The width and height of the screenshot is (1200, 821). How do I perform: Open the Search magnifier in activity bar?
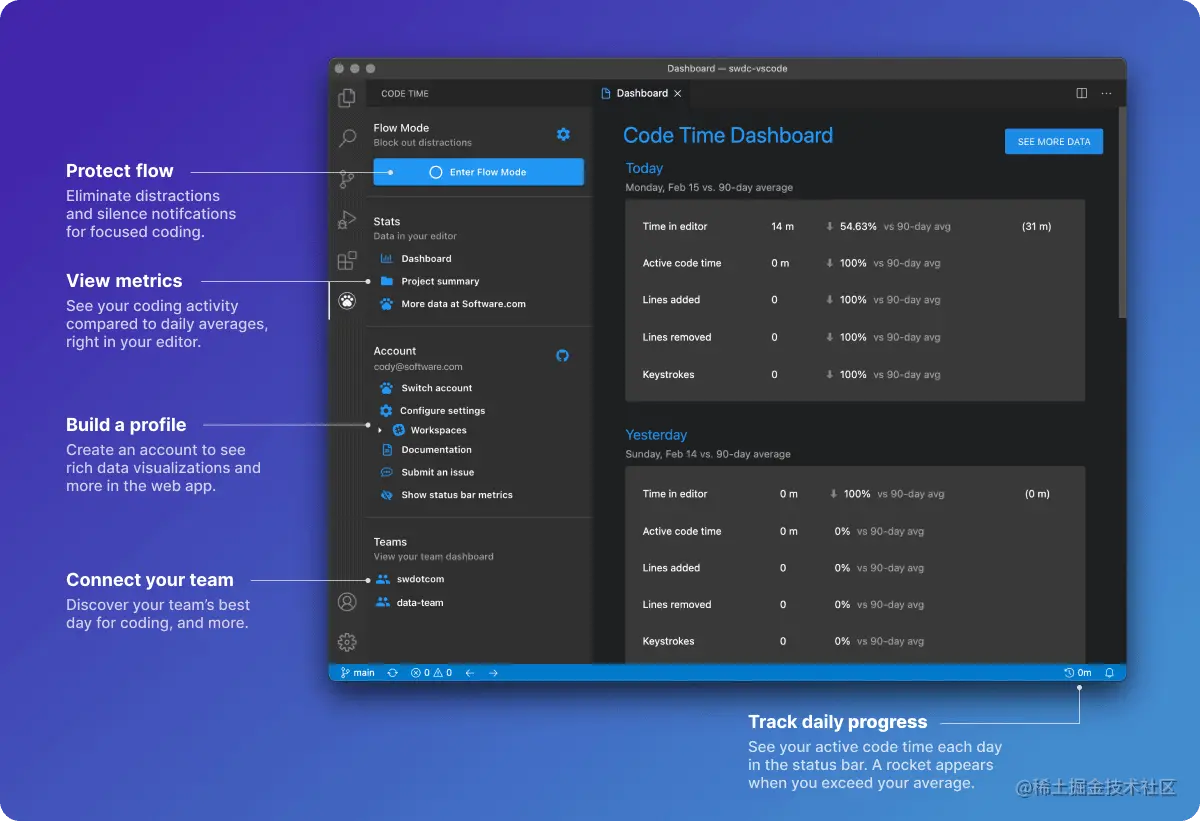coord(347,139)
